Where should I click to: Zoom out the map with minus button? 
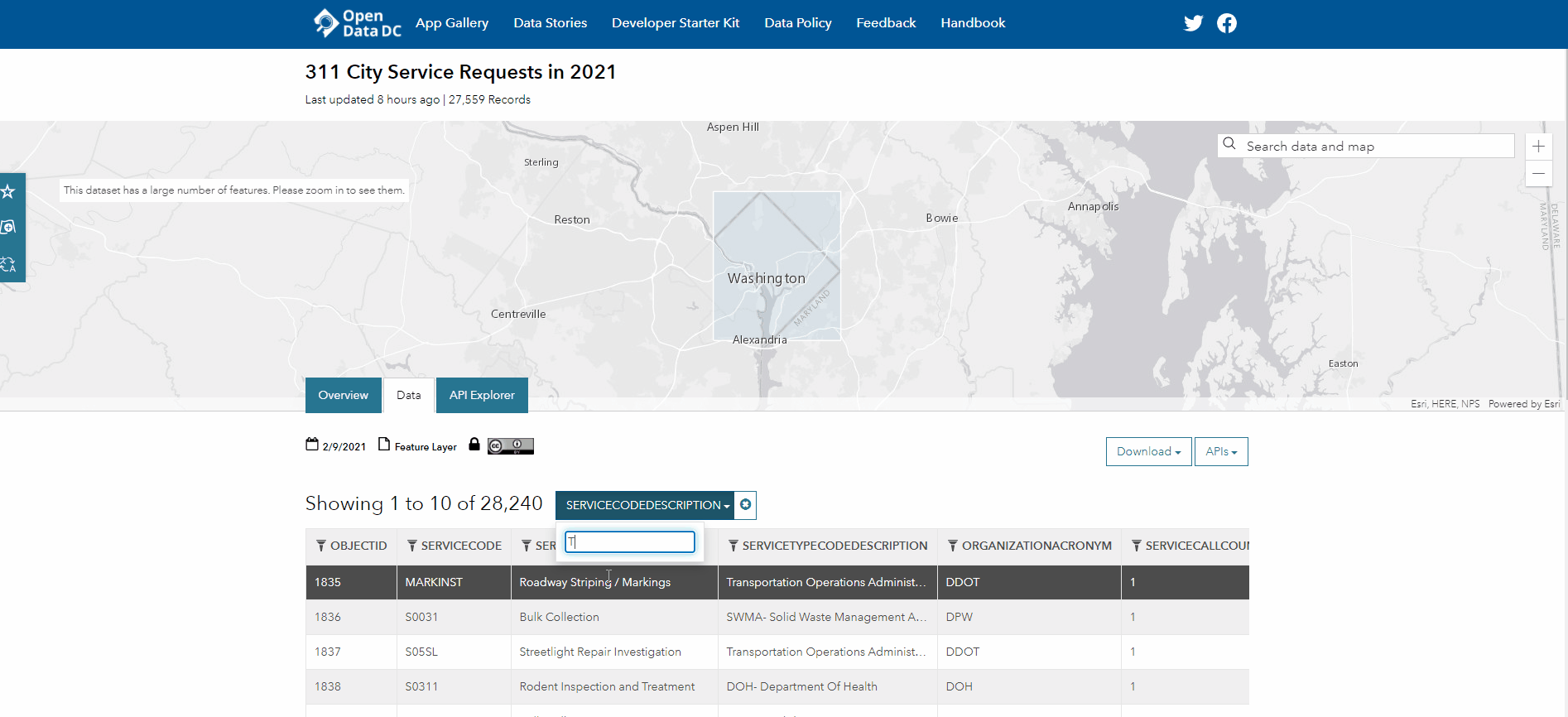[1538, 174]
